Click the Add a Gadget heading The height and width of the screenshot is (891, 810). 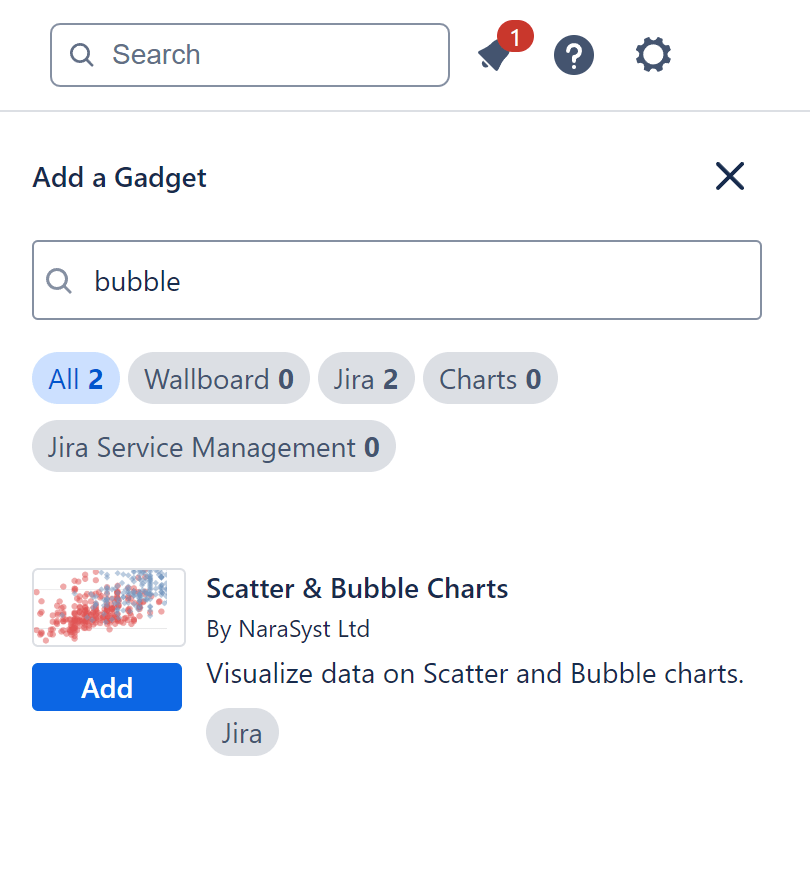119,177
